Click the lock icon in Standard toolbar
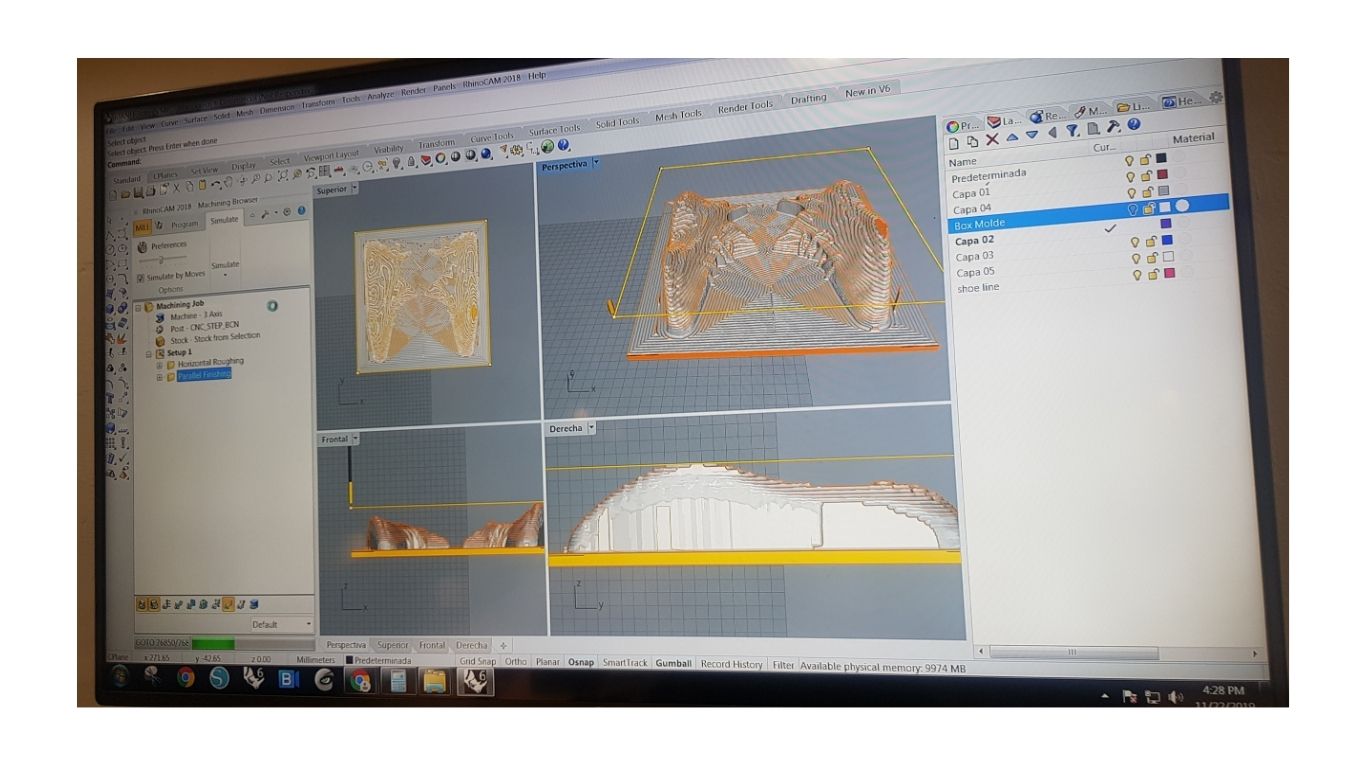Viewport: 1366px width, 768px height. (411, 162)
